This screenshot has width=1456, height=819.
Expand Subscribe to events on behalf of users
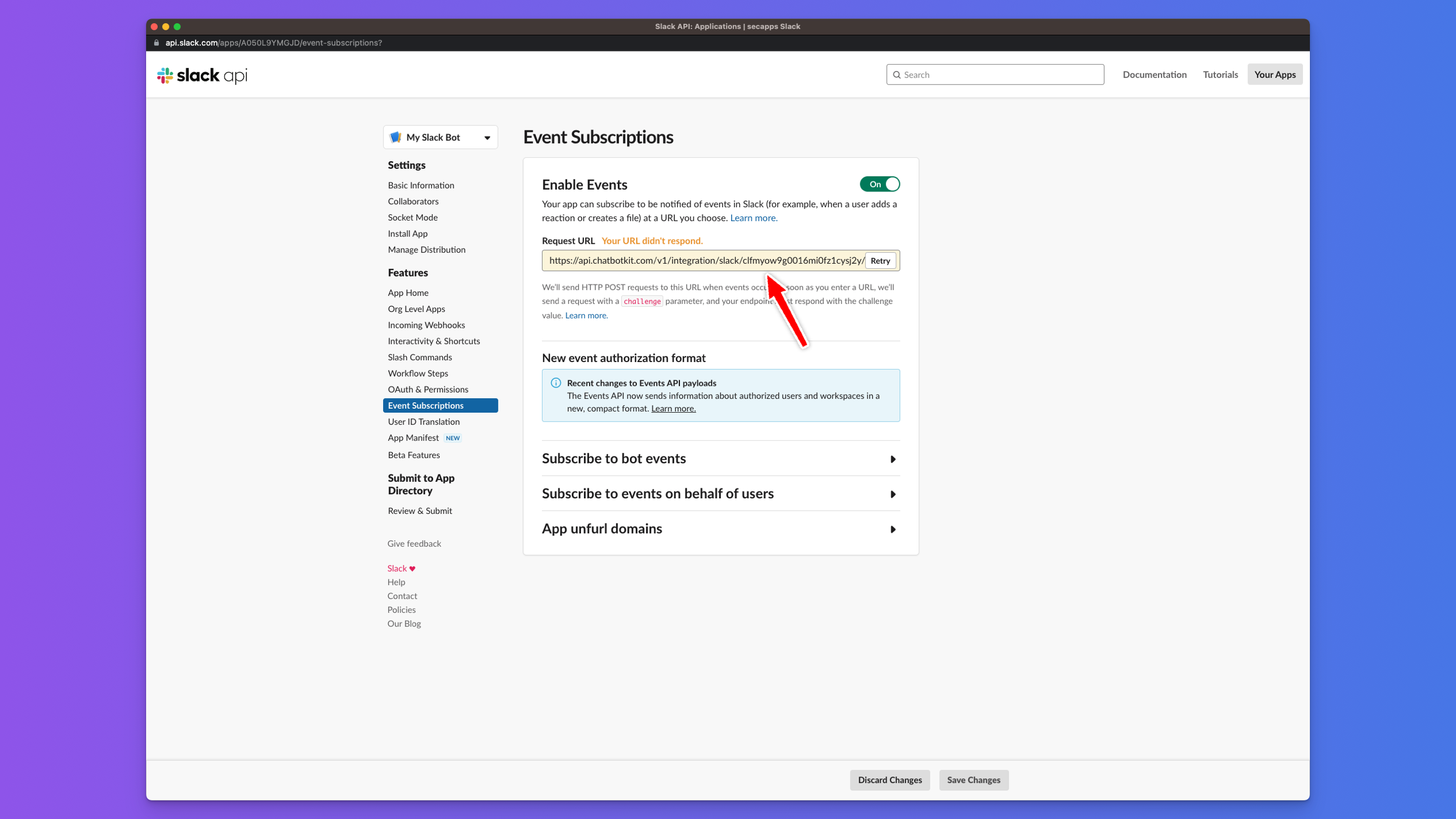pyautogui.click(x=721, y=494)
